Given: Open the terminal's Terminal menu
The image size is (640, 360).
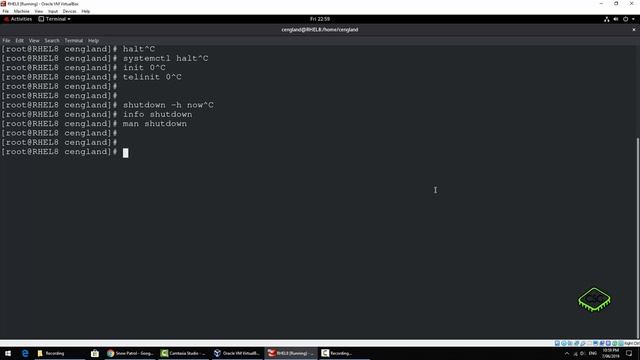Looking at the screenshot, I should 73,40.
